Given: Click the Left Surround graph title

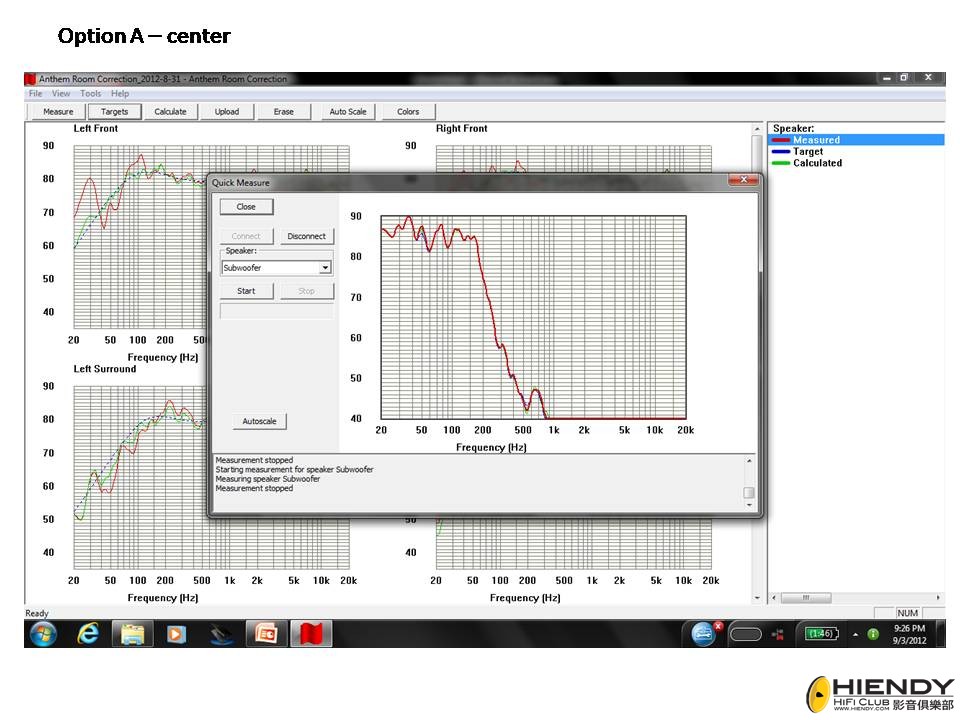Looking at the screenshot, I should (x=105, y=369).
